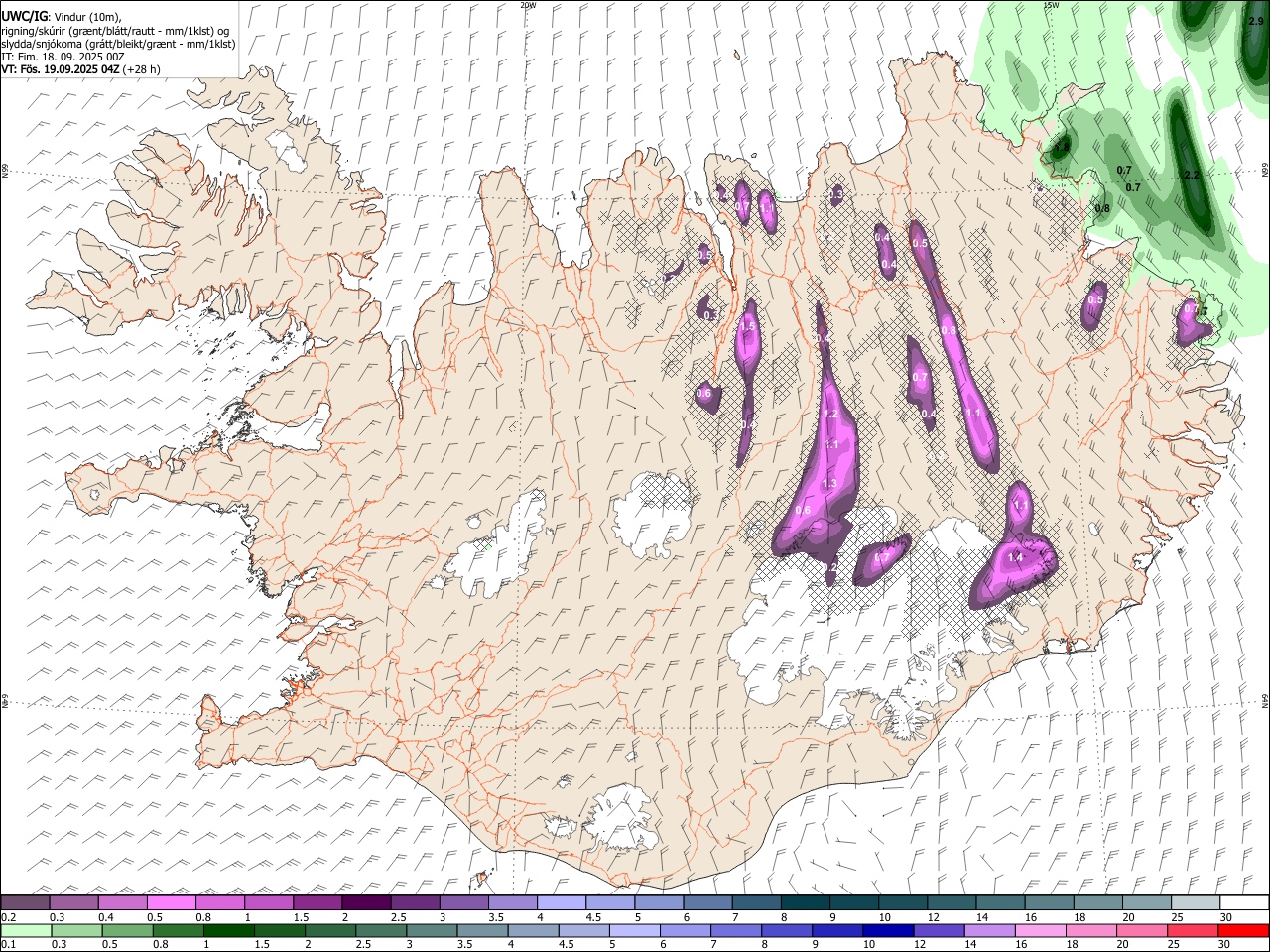Pick the upper legend swatch labeled 0.4

pyautogui.click(x=122, y=902)
